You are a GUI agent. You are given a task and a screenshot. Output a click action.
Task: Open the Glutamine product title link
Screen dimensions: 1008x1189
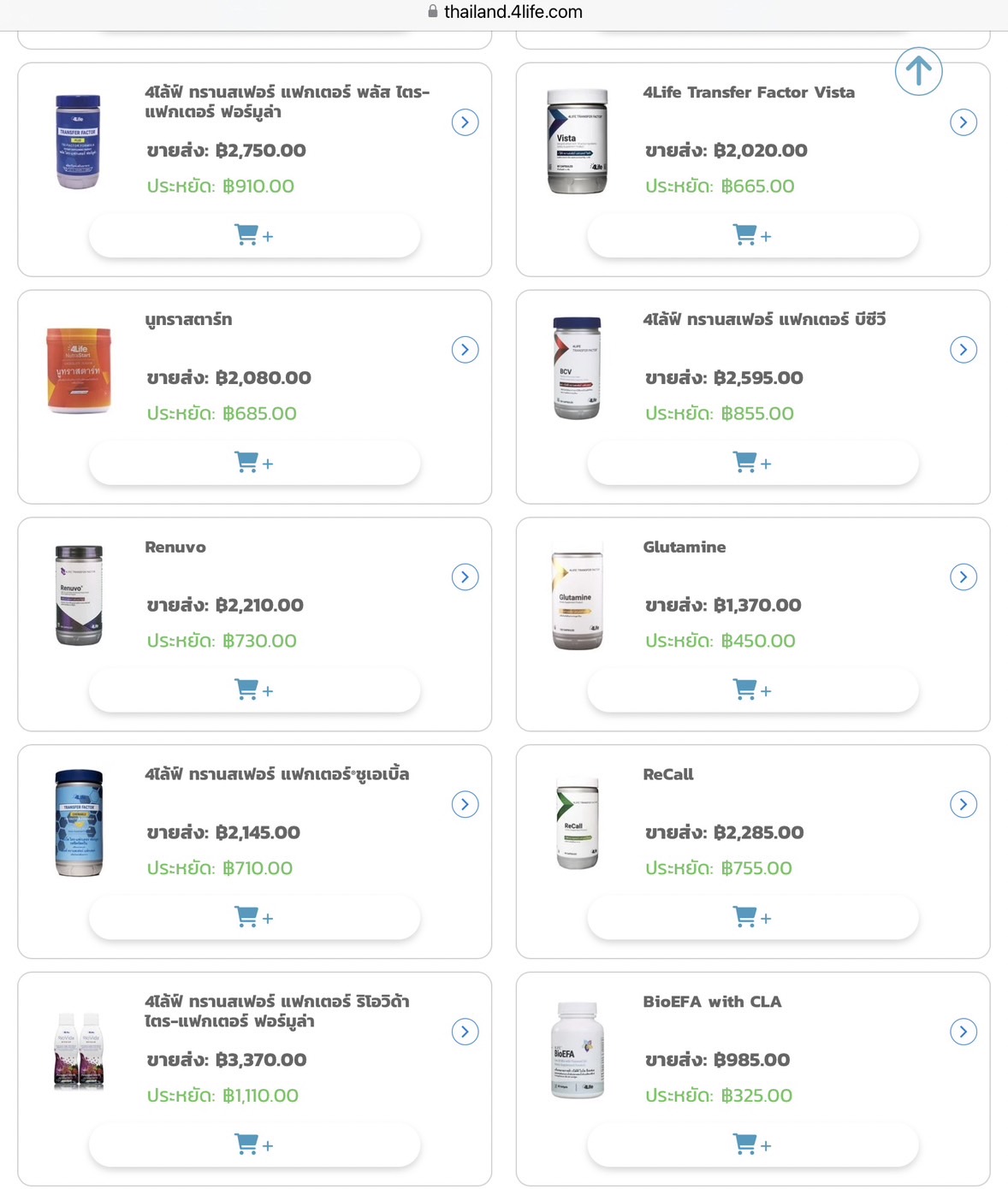pos(685,547)
